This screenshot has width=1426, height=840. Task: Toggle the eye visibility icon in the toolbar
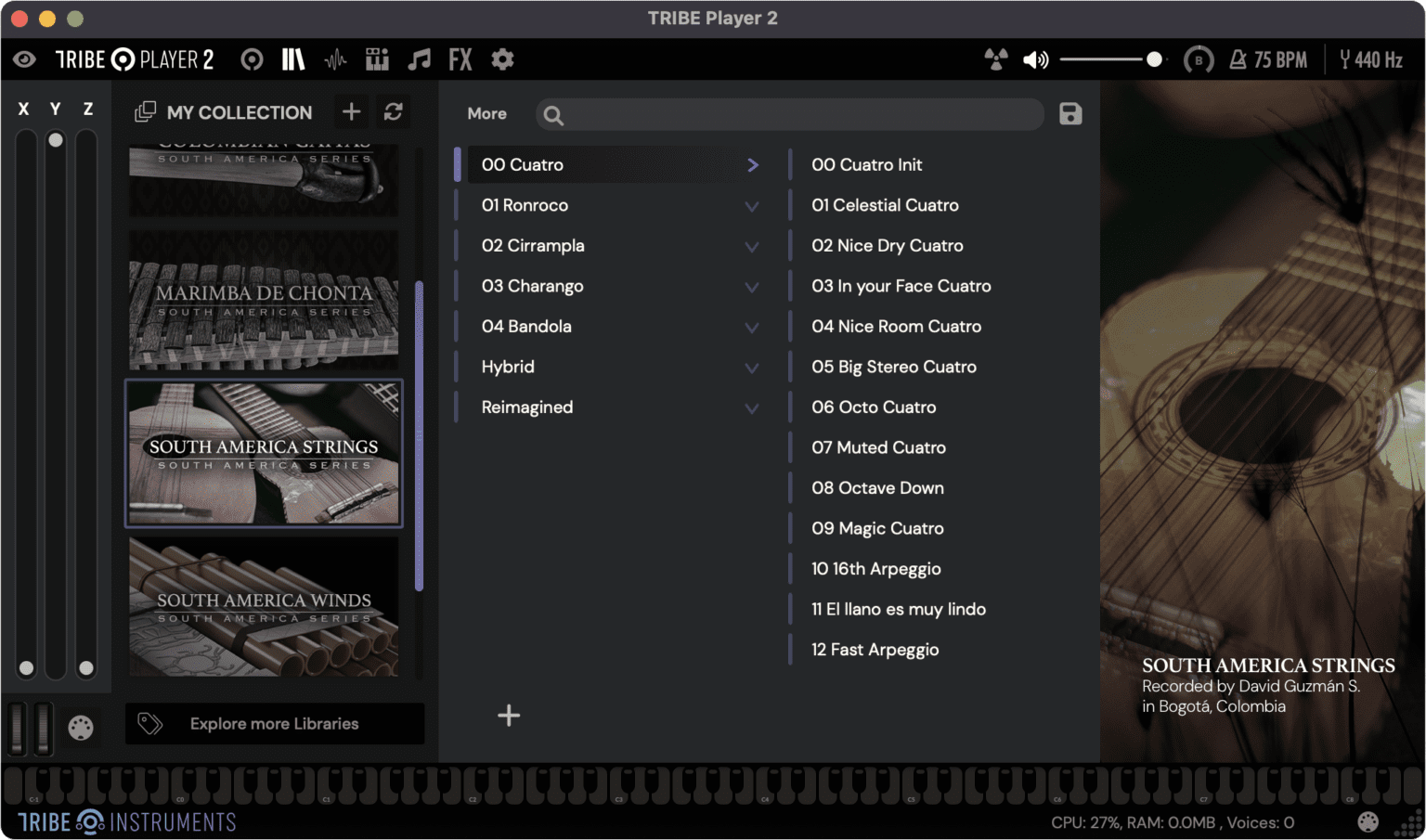coord(24,59)
